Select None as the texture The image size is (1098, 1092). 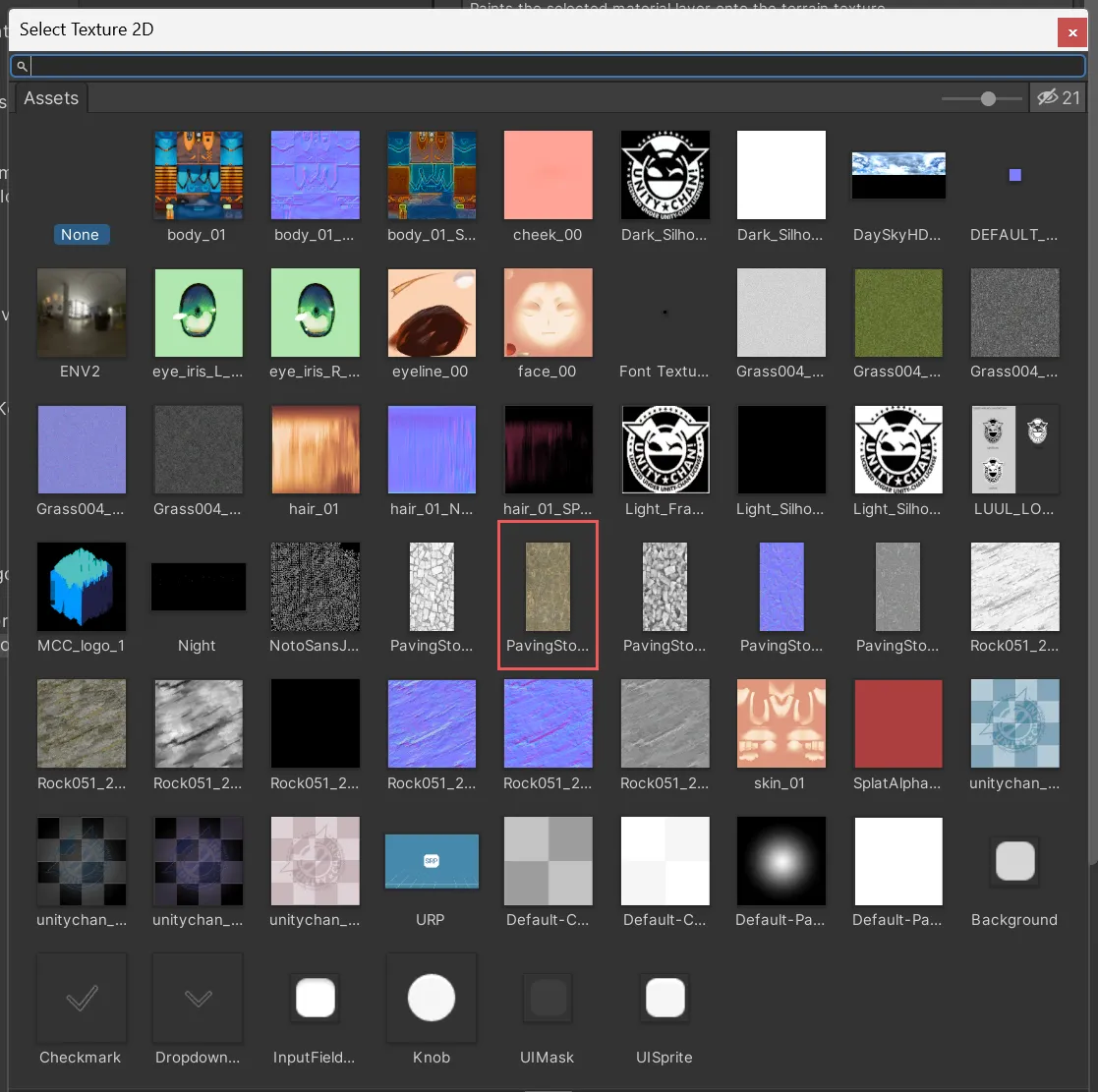[x=82, y=235]
